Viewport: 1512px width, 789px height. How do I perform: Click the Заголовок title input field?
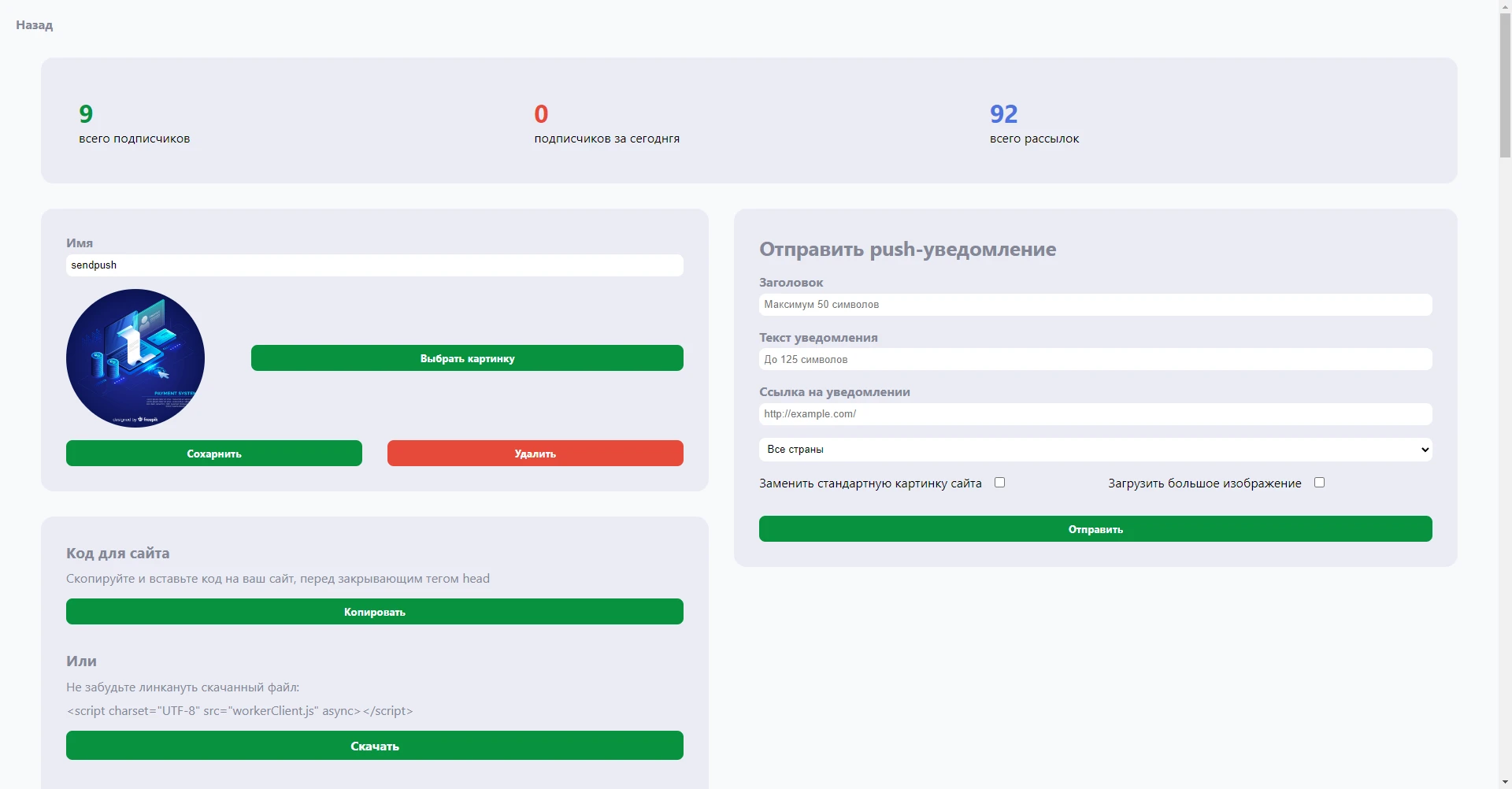click(1095, 305)
